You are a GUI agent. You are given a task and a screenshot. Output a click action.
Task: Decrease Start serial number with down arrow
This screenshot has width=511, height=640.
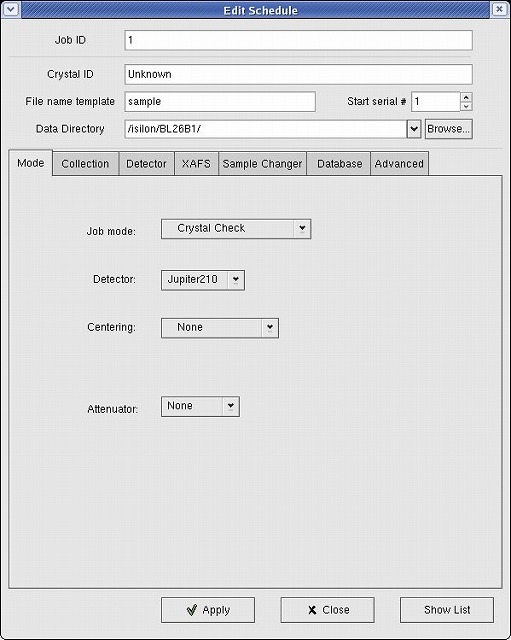click(x=466, y=107)
